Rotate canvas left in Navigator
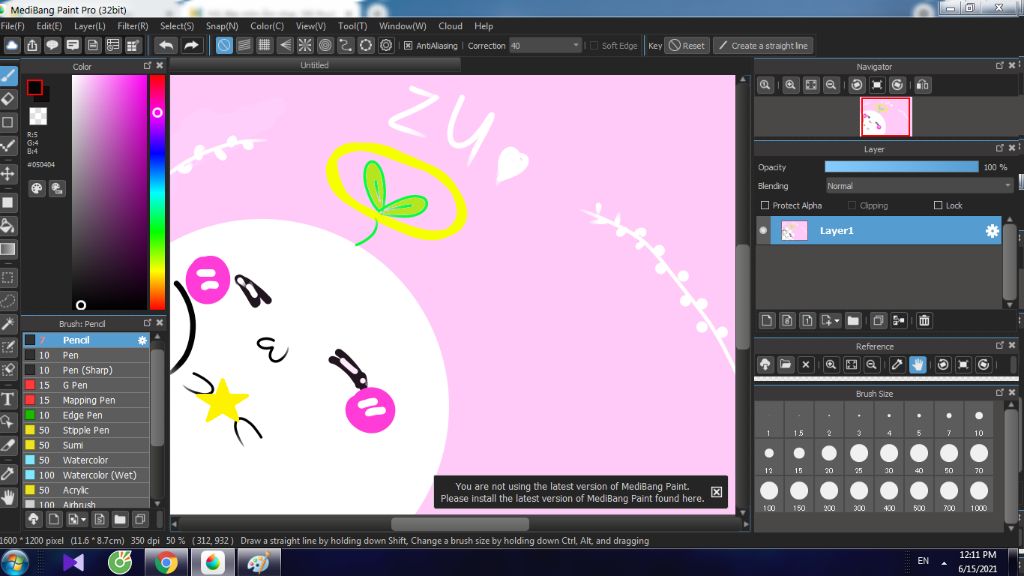Viewport: 1024px width, 576px height. (x=857, y=85)
